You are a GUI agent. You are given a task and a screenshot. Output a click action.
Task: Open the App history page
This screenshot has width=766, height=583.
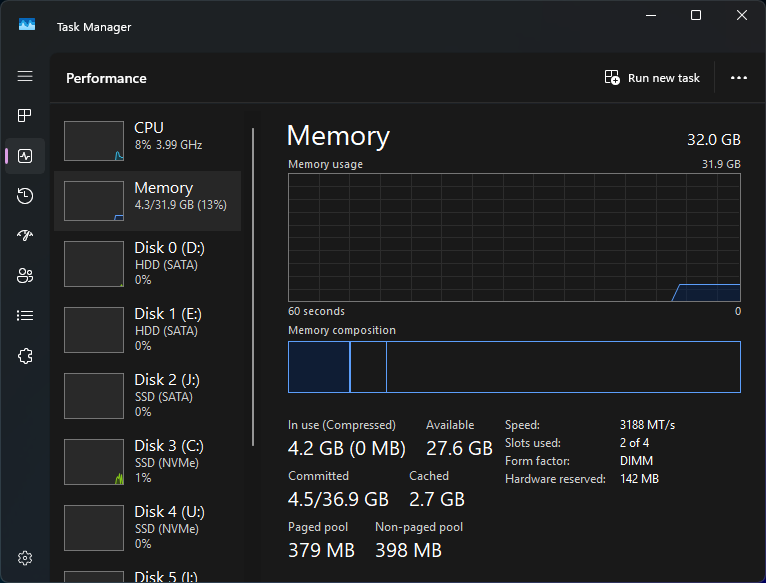coord(25,196)
